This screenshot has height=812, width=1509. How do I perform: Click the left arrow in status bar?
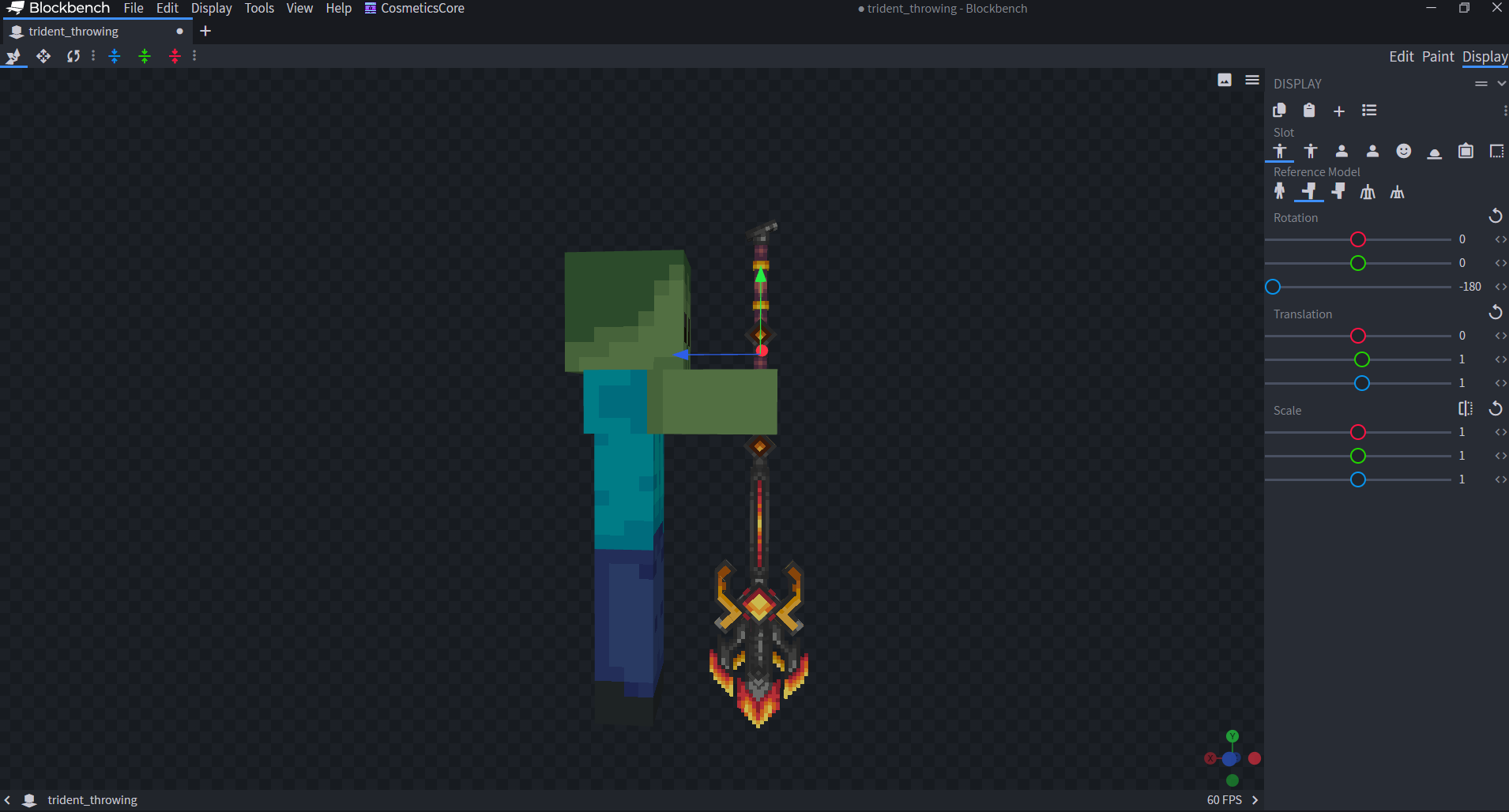[x=7, y=800]
